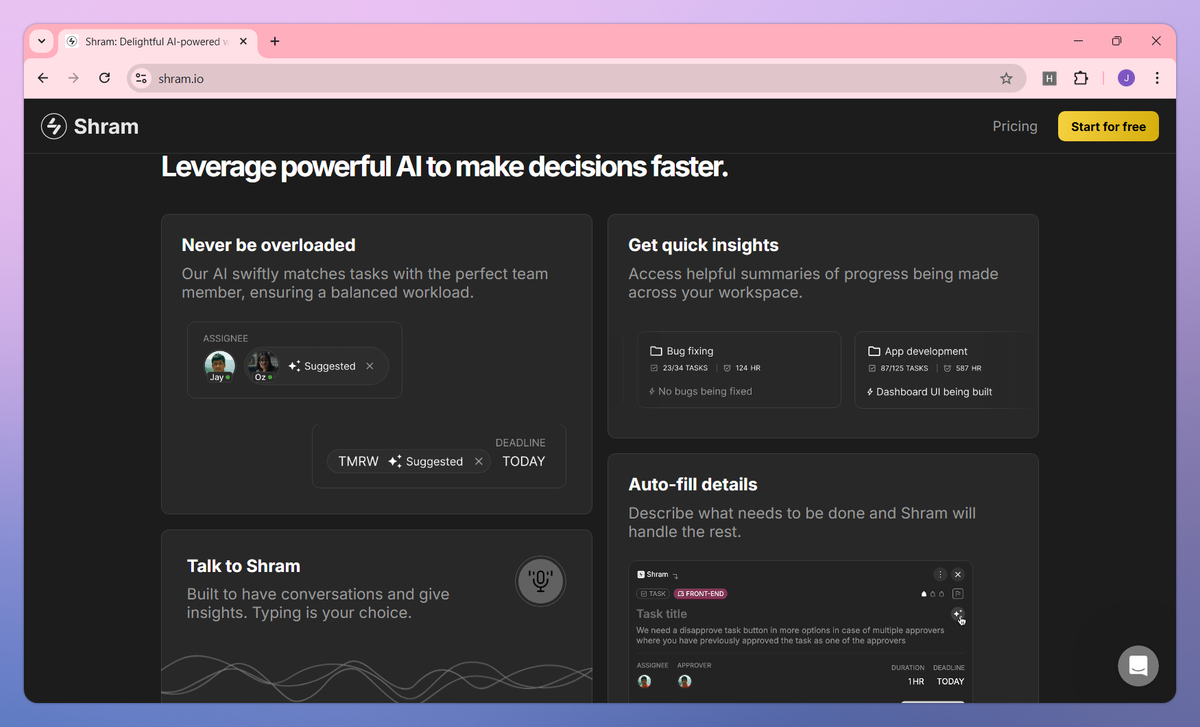Open the three-dot menu in the task card
This screenshot has width=1200, height=727.
pyautogui.click(x=940, y=574)
